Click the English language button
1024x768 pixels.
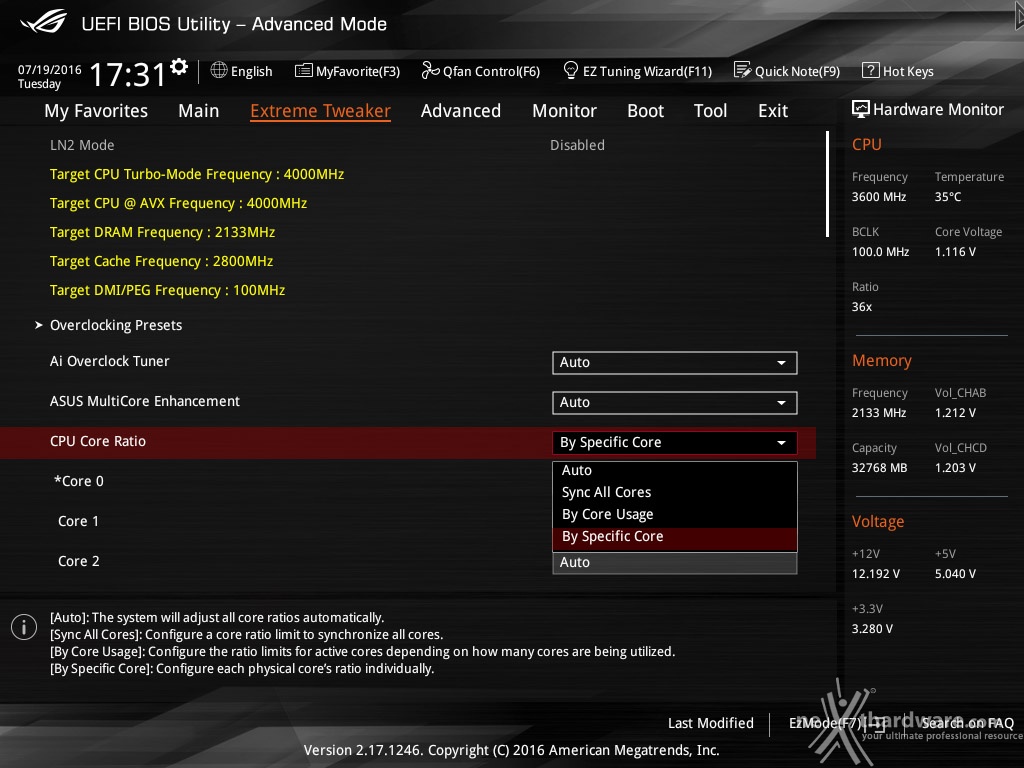(242, 71)
